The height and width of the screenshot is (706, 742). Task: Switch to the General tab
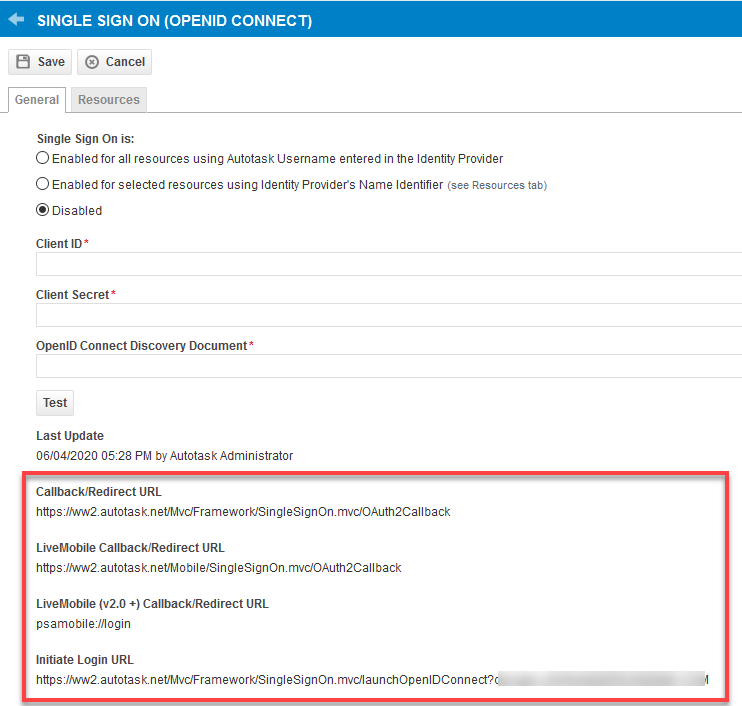tap(37, 100)
